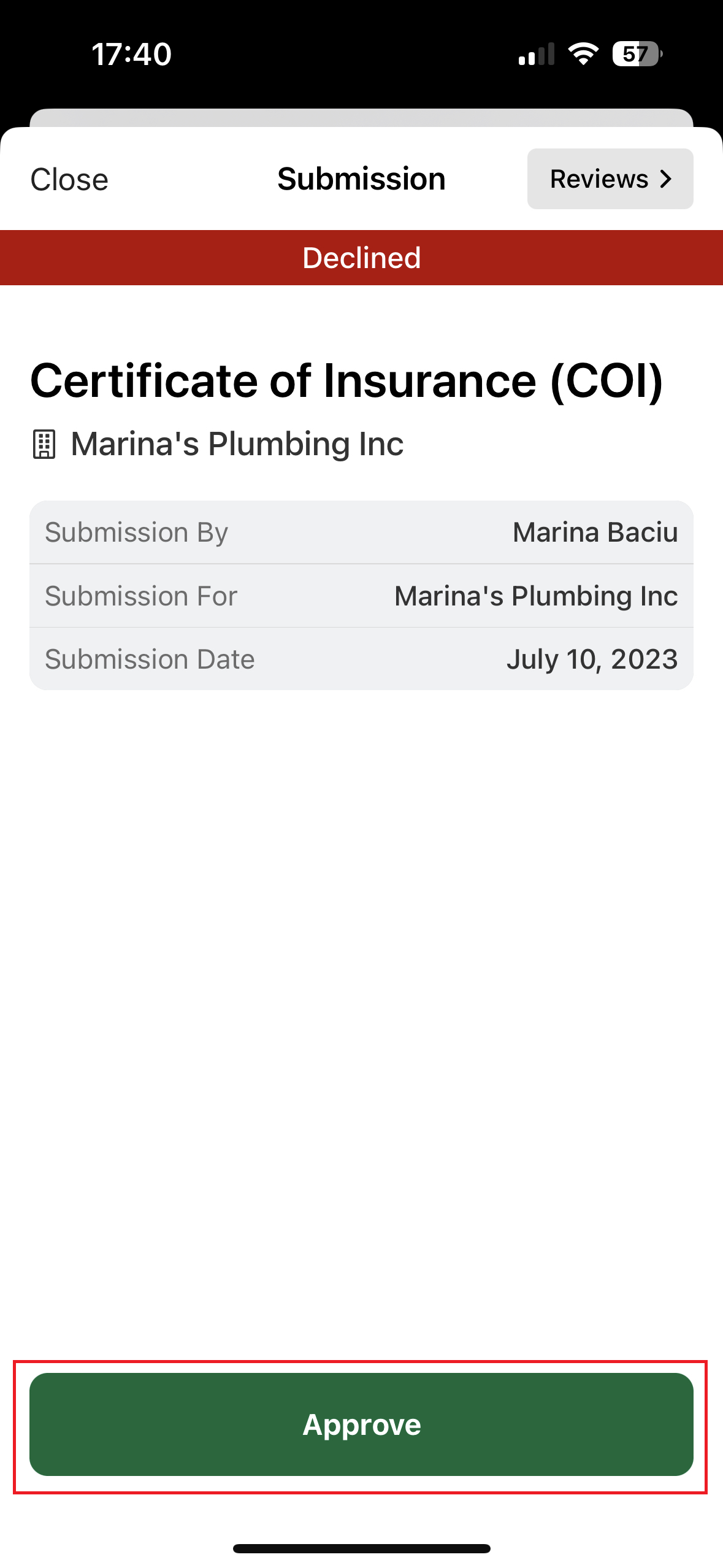Tap the Submission By label
Screen dimensions: 723x1568
click(x=136, y=532)
